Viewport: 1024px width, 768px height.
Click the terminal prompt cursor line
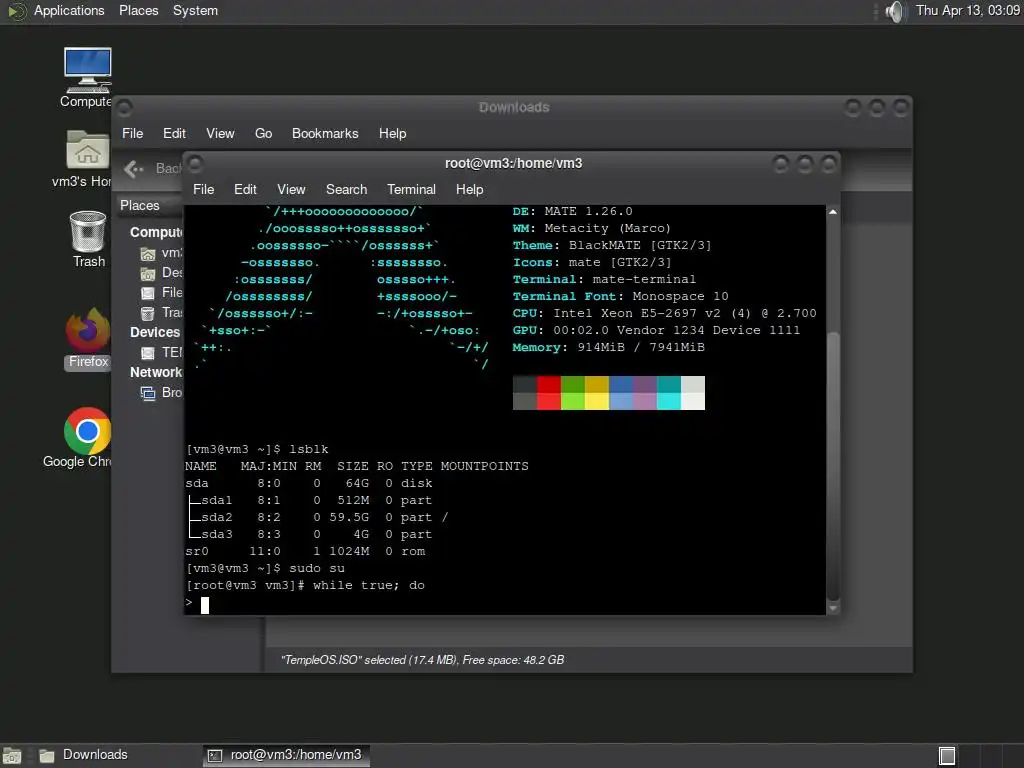point(197,604)
